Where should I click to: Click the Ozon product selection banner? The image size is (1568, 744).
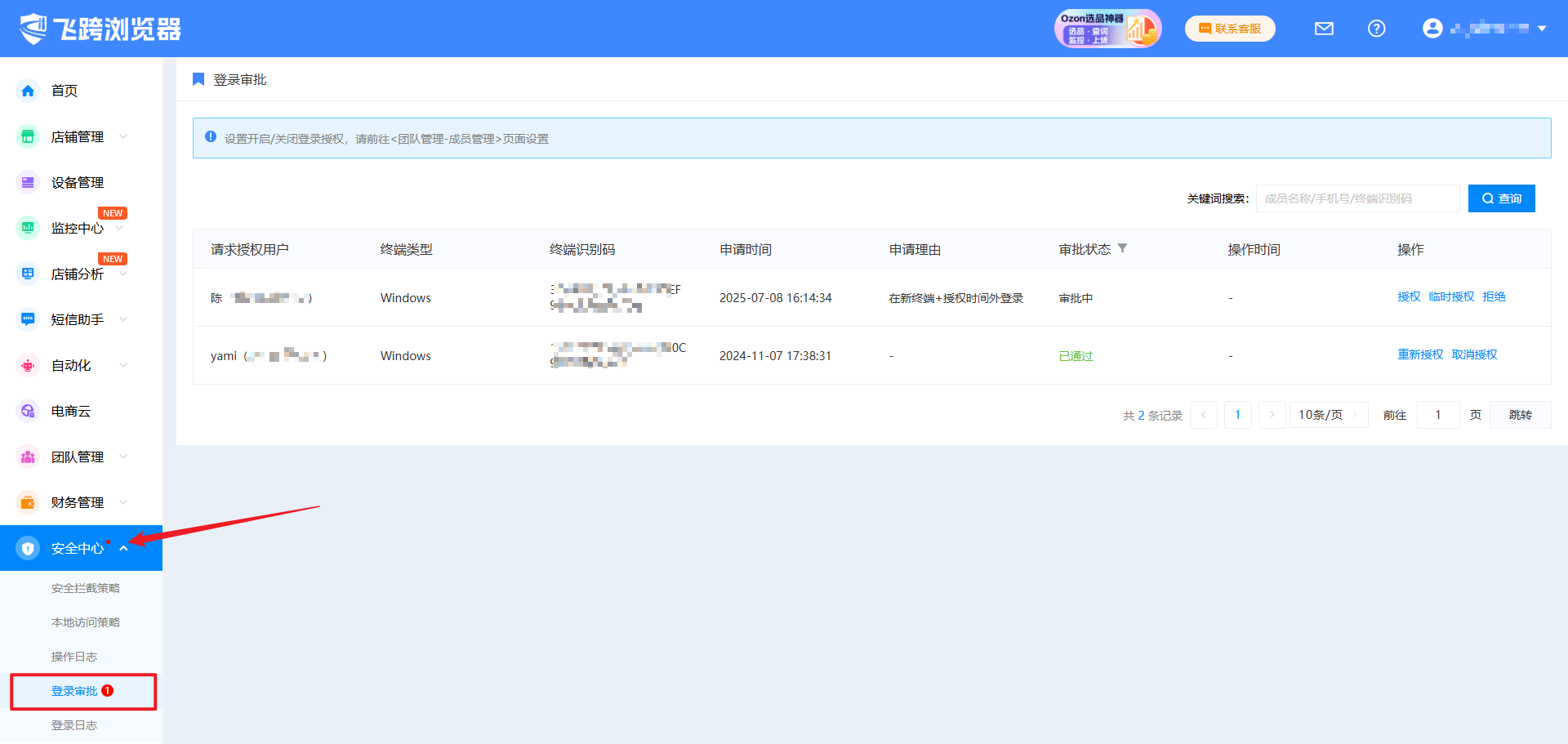(1107, 29)
